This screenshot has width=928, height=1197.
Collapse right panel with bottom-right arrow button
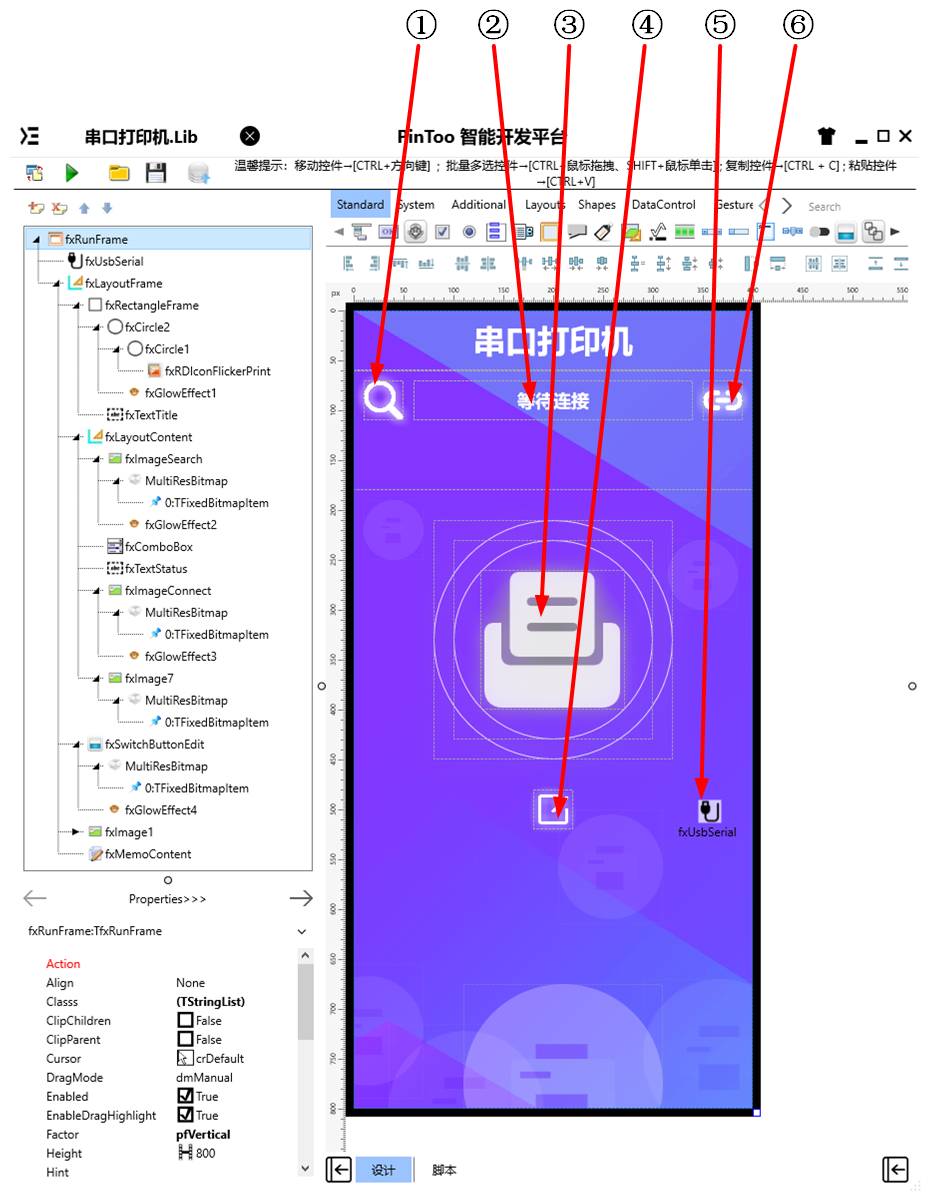pyautogui.click(x=895, y=1170)
